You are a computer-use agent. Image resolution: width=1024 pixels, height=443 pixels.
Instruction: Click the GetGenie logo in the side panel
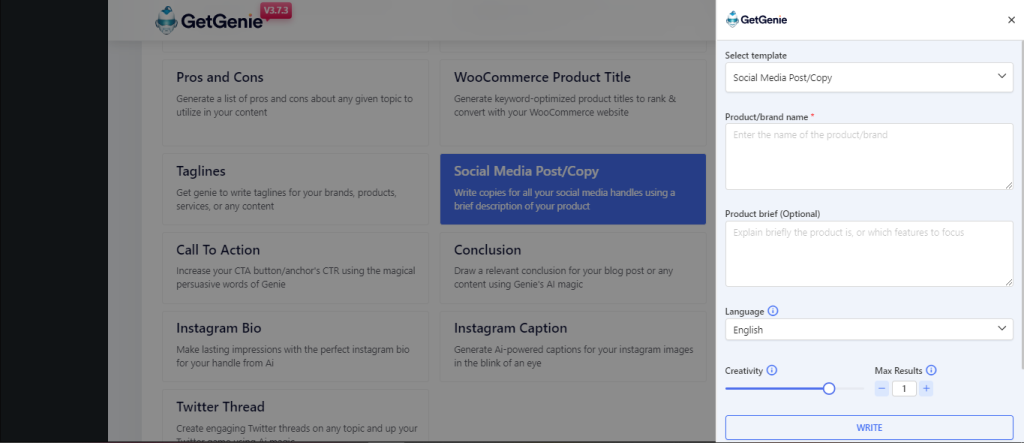click(756, 20)
